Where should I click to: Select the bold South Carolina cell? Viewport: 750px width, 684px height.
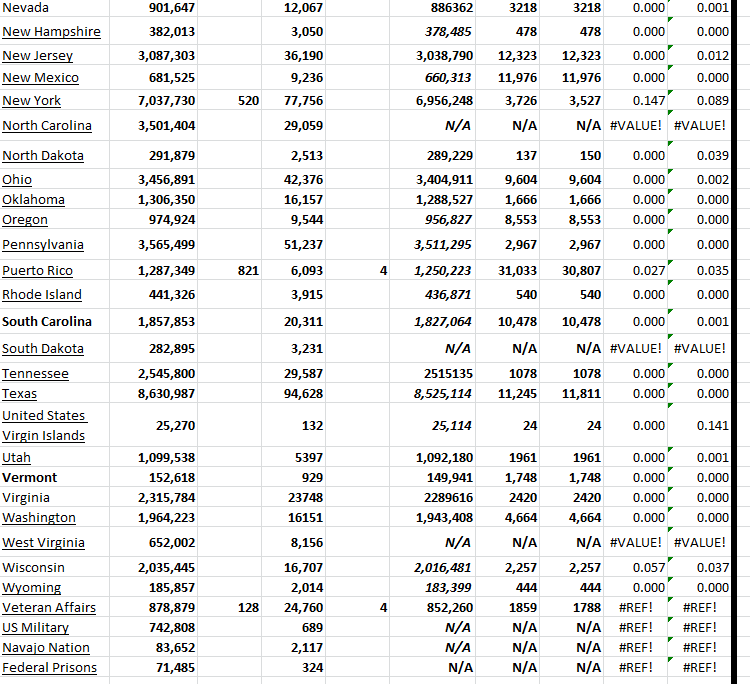[x=47, y=322]
